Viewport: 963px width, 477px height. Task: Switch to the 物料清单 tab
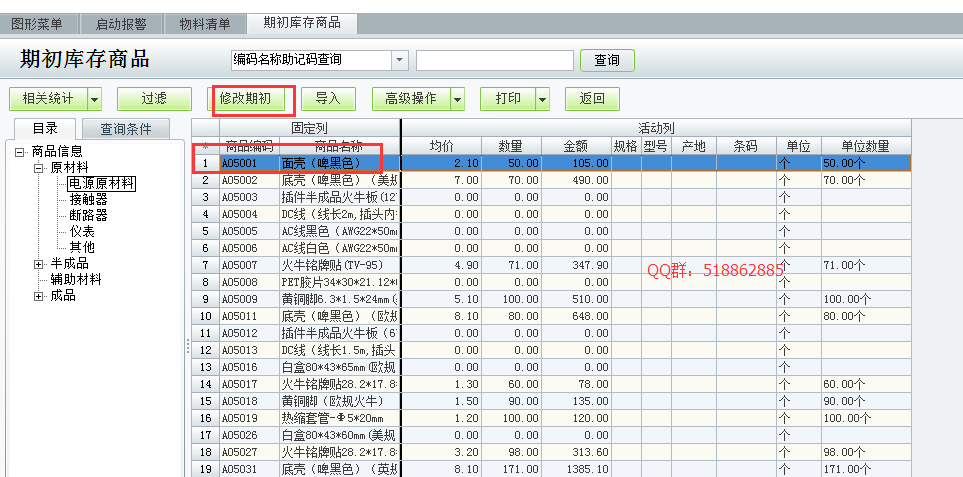(x=204, y=23)
